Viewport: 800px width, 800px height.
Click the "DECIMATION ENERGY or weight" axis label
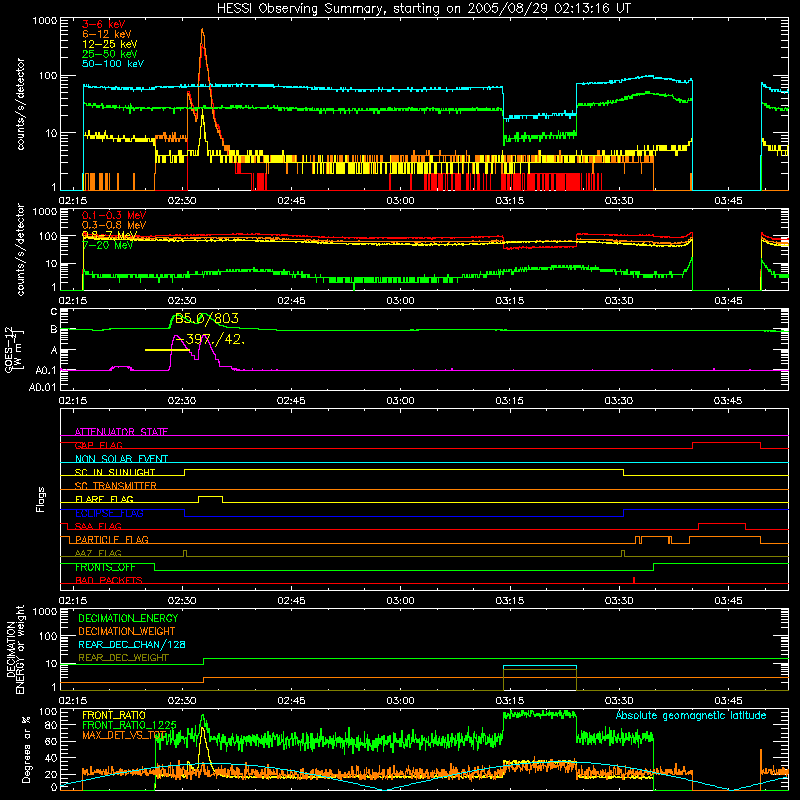tap(14, 649)
